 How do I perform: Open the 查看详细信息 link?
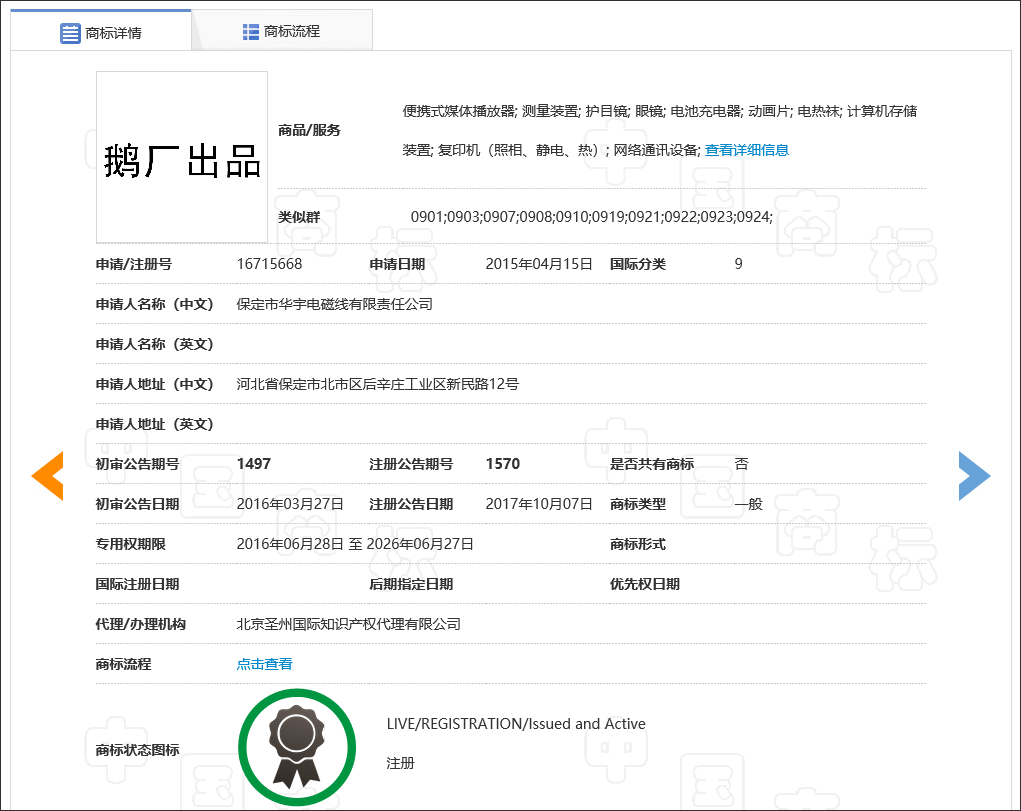click(x=746, y=150)
